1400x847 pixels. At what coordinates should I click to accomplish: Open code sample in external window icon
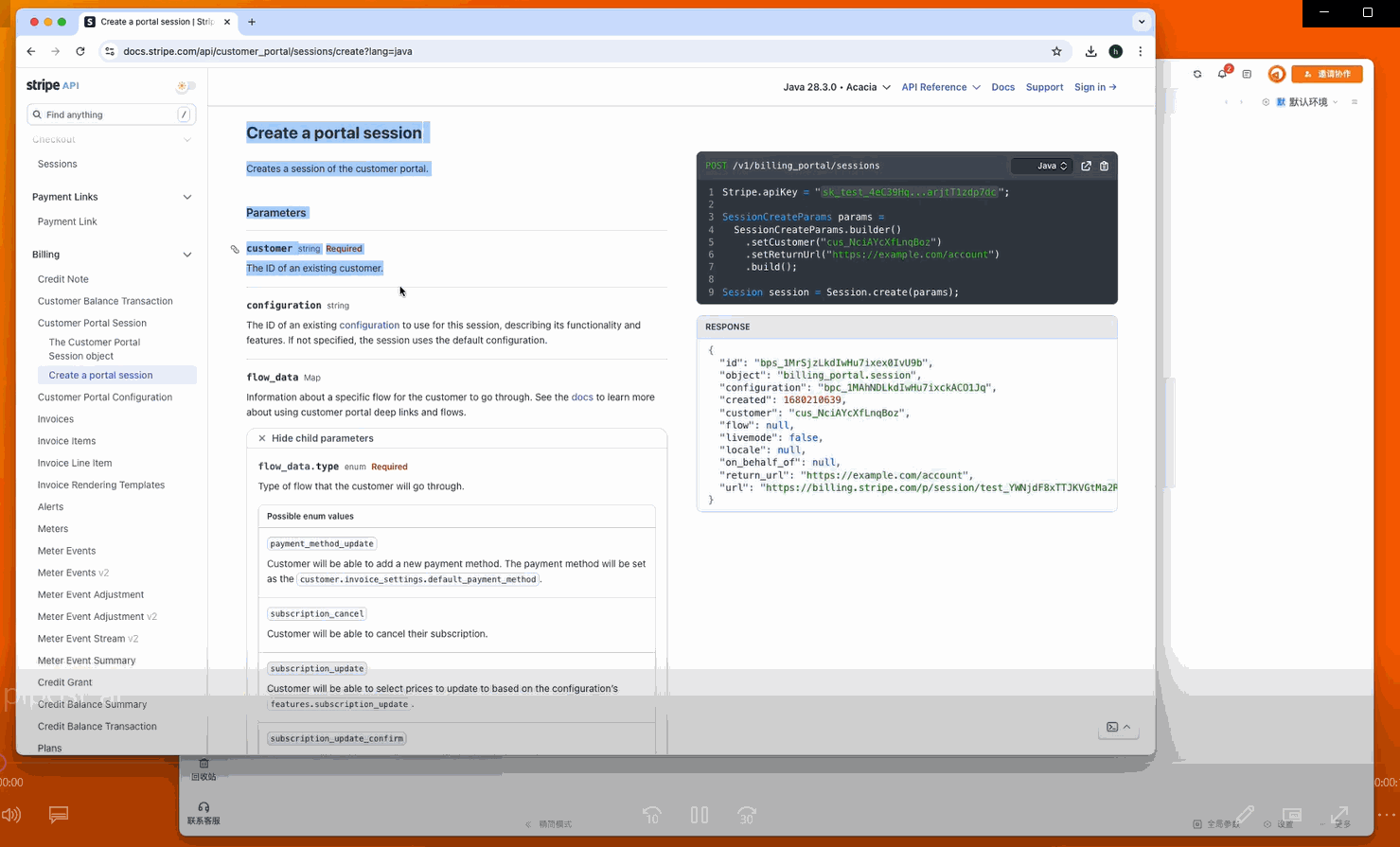point(1086,166)
